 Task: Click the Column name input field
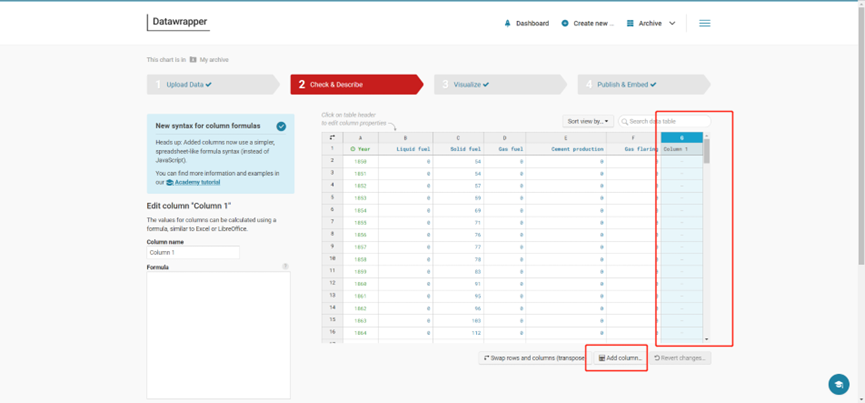click(x=193, y=252)
